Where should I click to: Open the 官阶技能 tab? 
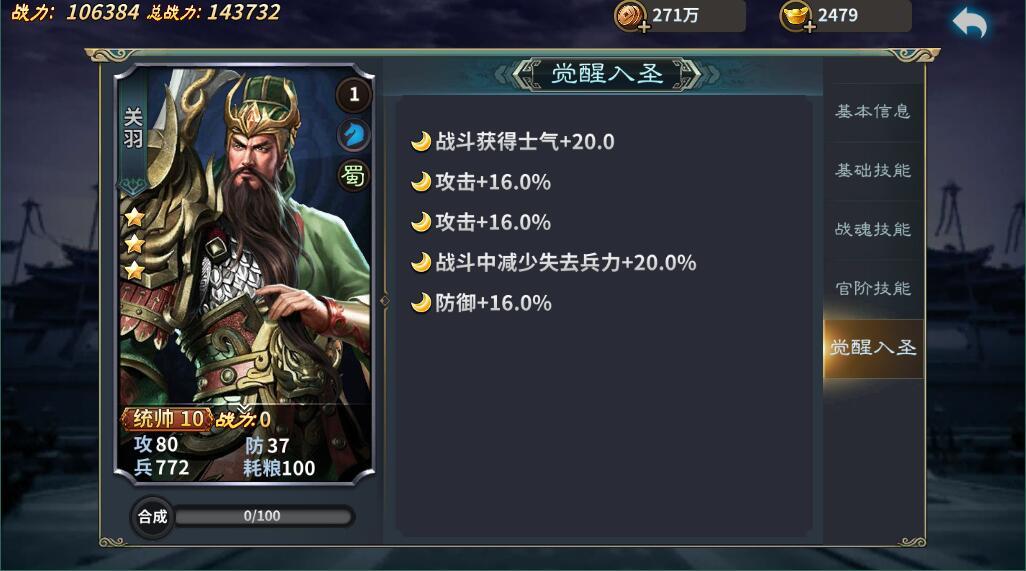pyautogui.click(x=873, y=288)
